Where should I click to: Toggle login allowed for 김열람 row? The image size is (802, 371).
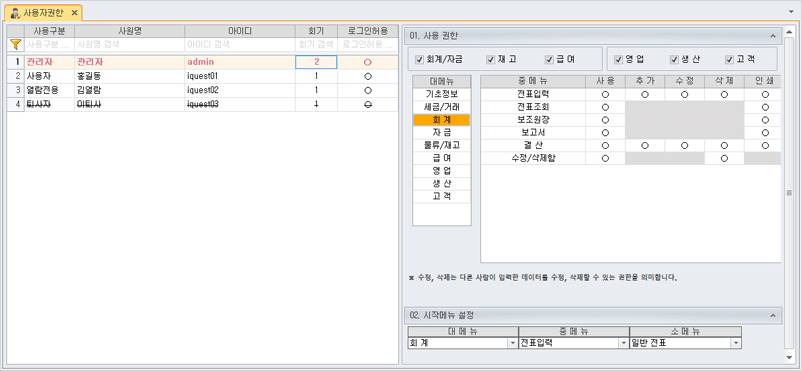pos(367,90)
